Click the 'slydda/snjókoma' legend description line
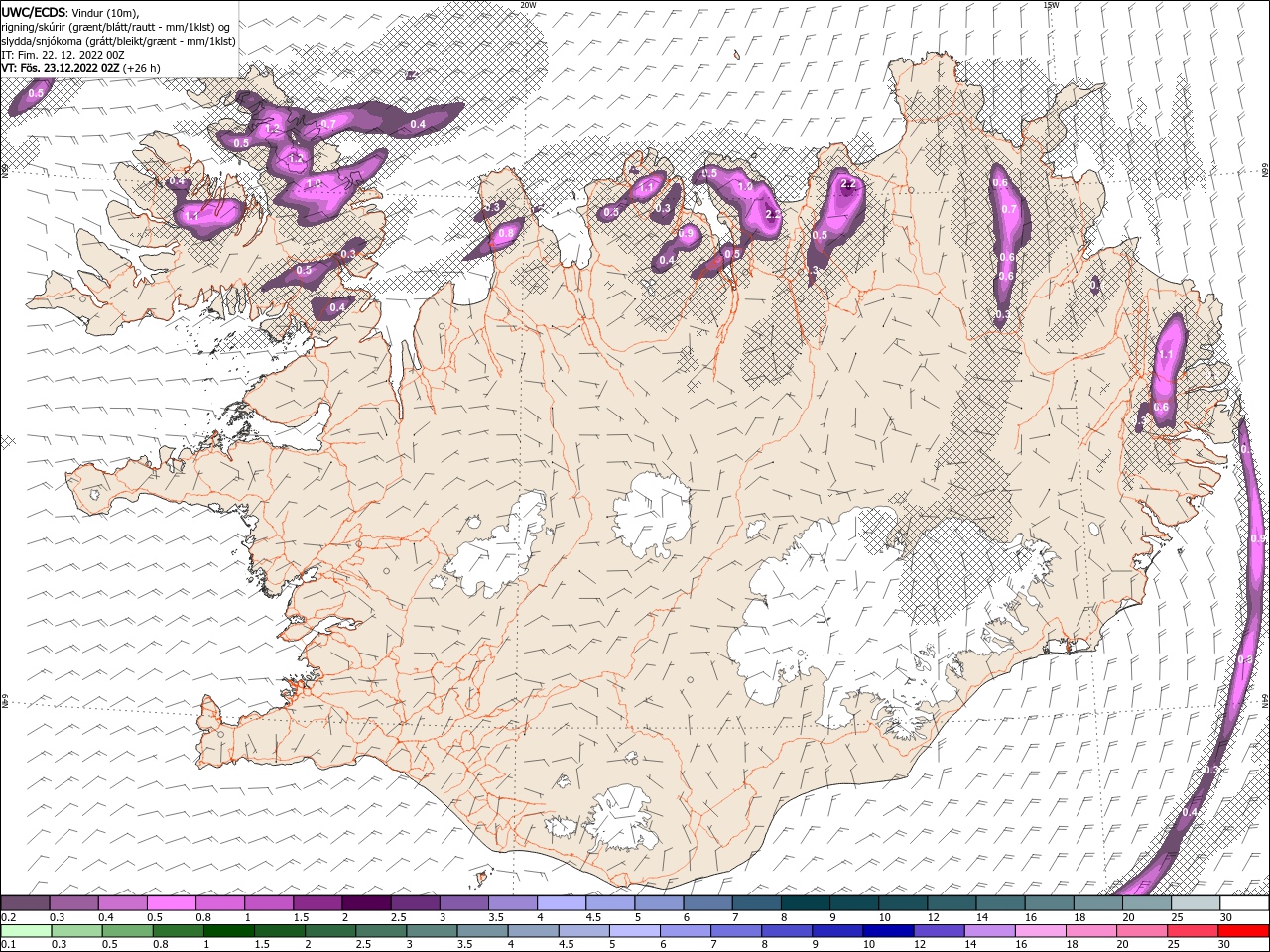The height and width of the screenshot is (952, 1270). [119, 41]
